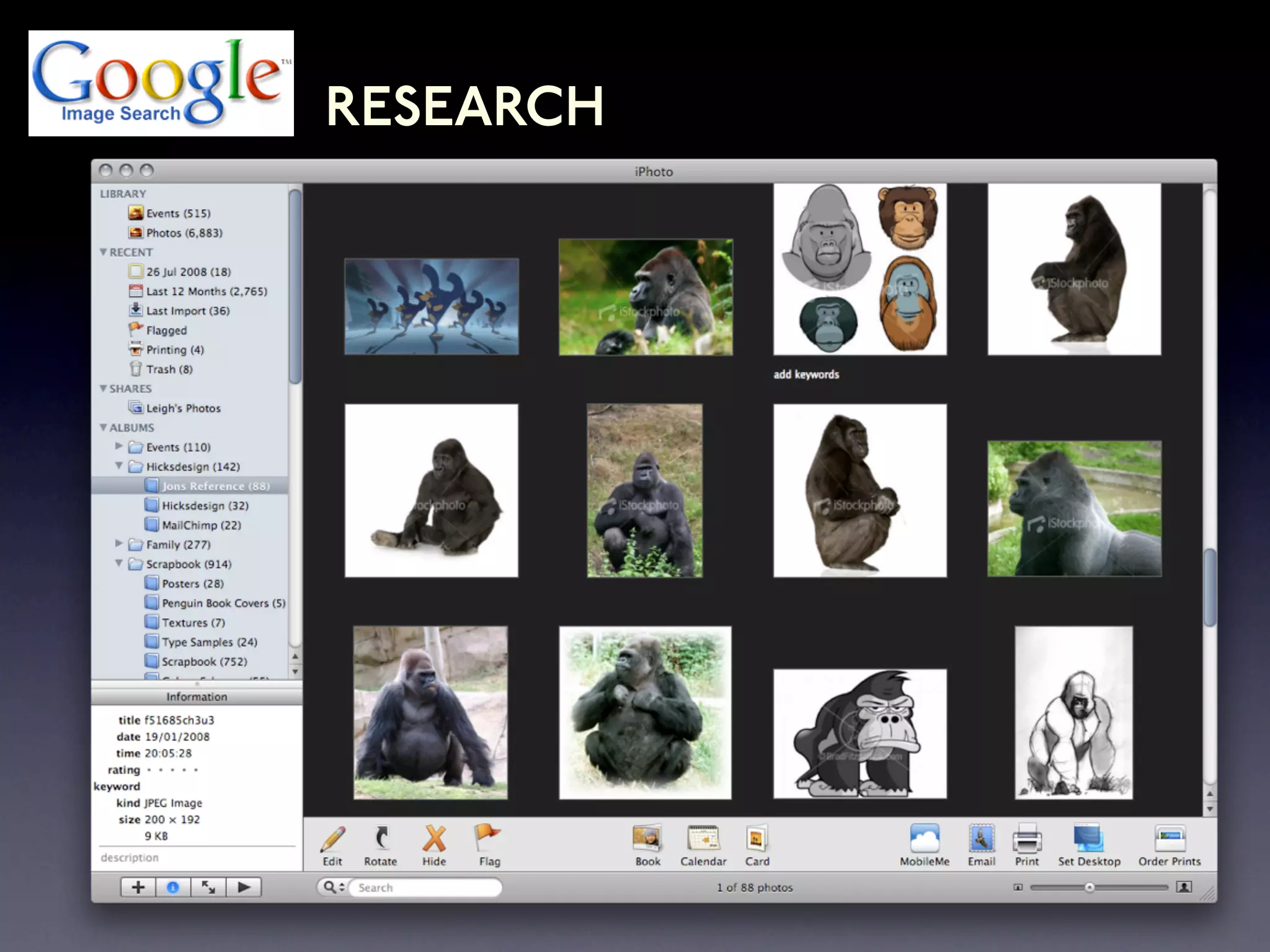Toggle full screen mode button
This screenshot has width=1270, height=952.
pyautogui.click(x=208, y=888)
